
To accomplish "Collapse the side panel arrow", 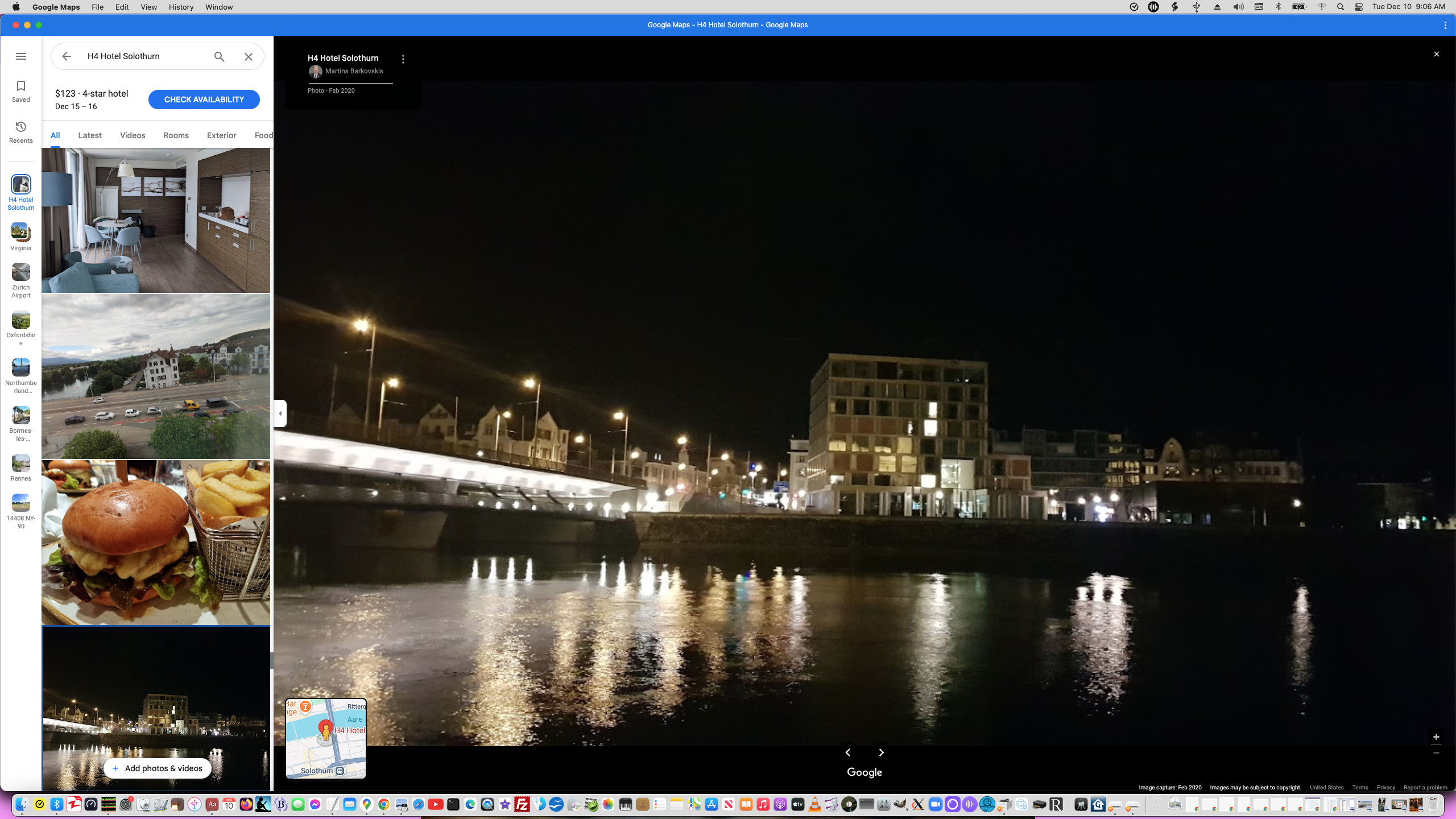I will click(x=280, y=413).
